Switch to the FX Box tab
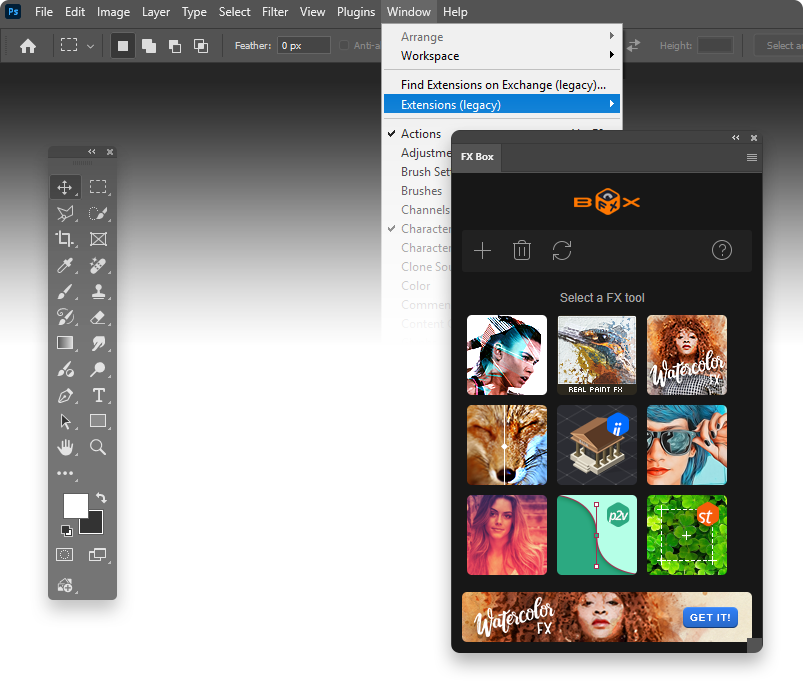 (476, 157)
